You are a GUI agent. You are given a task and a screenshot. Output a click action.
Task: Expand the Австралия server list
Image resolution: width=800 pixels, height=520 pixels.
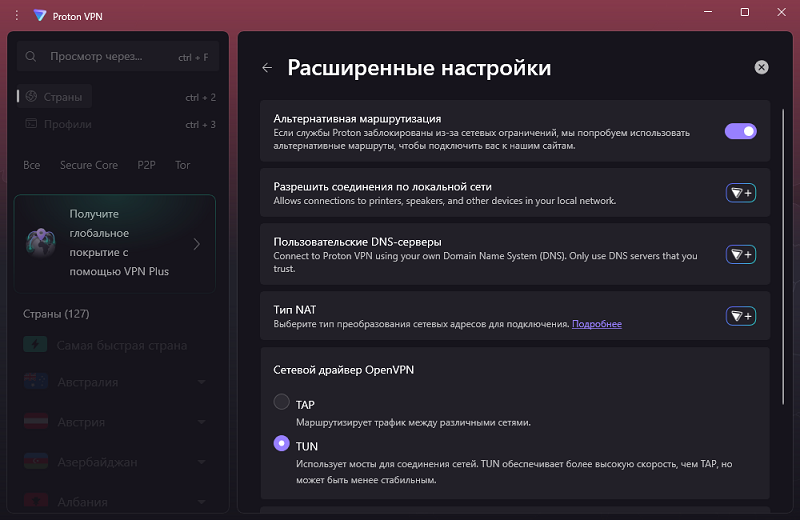[x=201, y=382]
